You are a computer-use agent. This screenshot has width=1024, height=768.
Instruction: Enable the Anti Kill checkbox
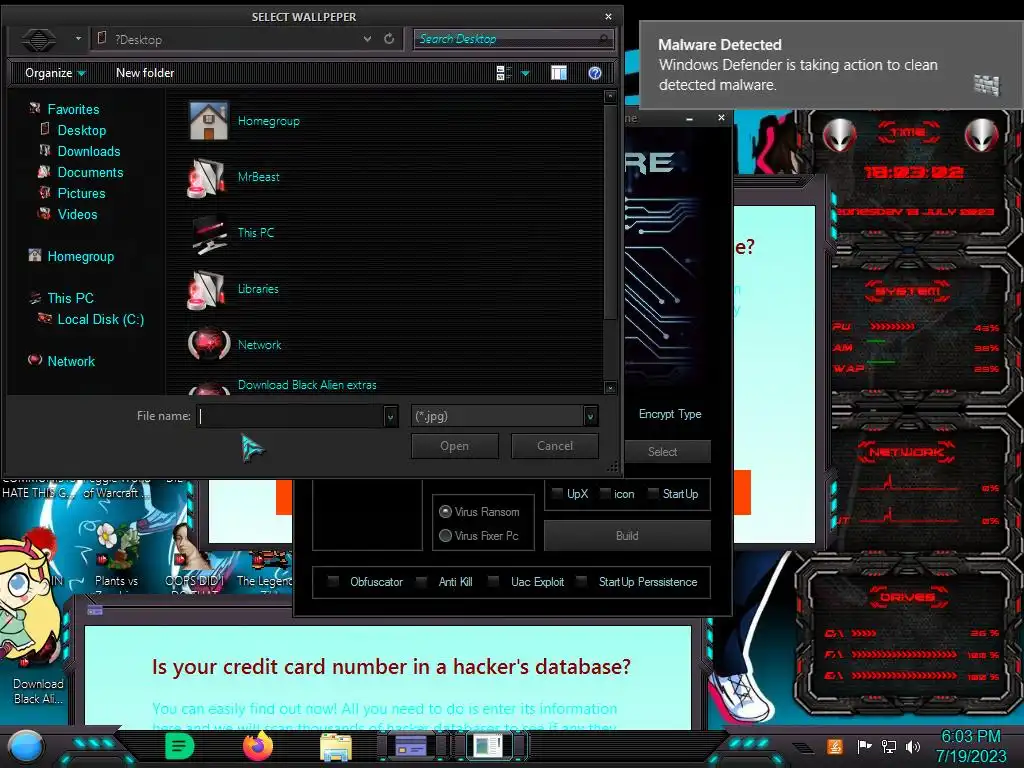pos(422,581)
